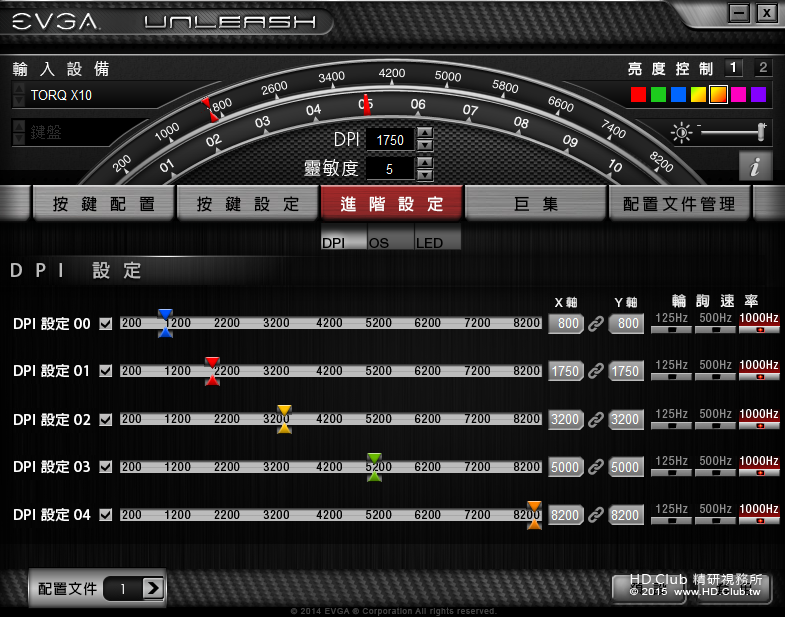Decrease 靈敏度 value with down arrow
This screenshot has width=785, height=617.
(425, 175)
